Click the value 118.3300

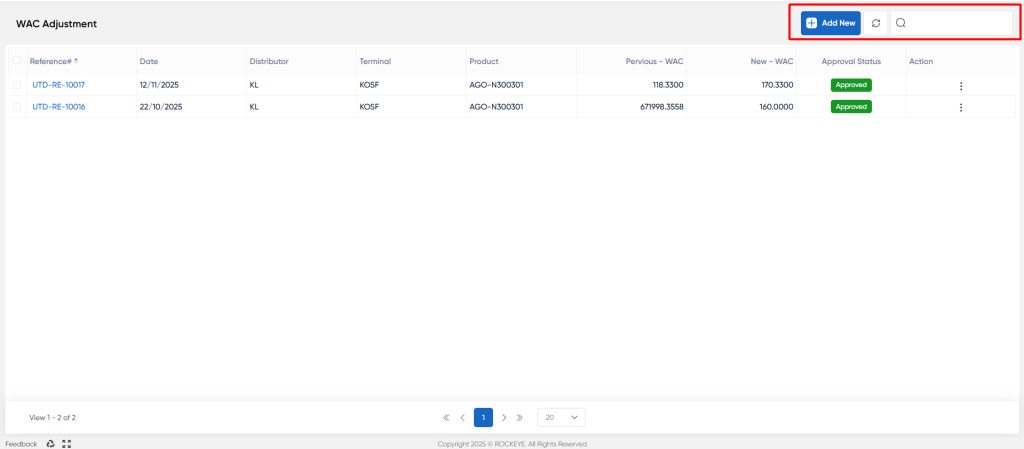pos(667,85)
